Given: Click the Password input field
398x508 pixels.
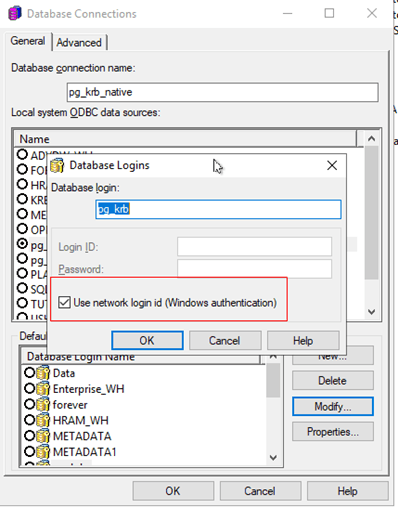Looking at the screenshot, I should 254,269.
